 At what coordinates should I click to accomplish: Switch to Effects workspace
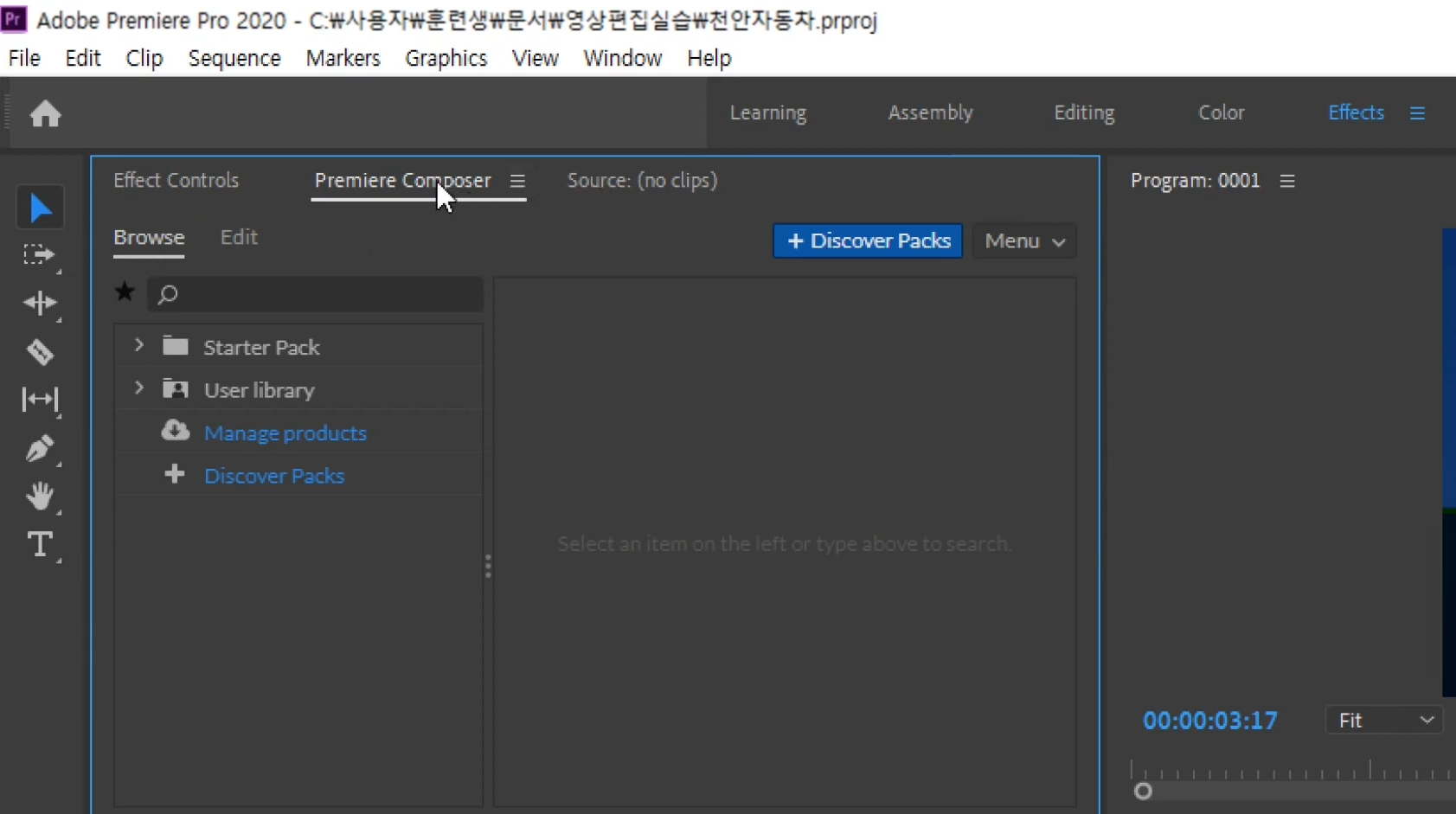[1356, 112]
